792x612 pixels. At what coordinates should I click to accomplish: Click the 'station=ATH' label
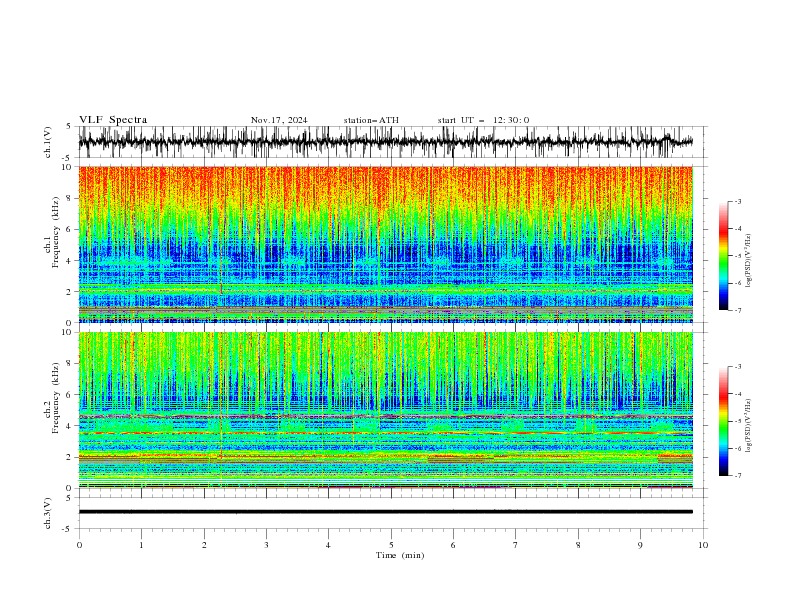click(x=371, y=120)
